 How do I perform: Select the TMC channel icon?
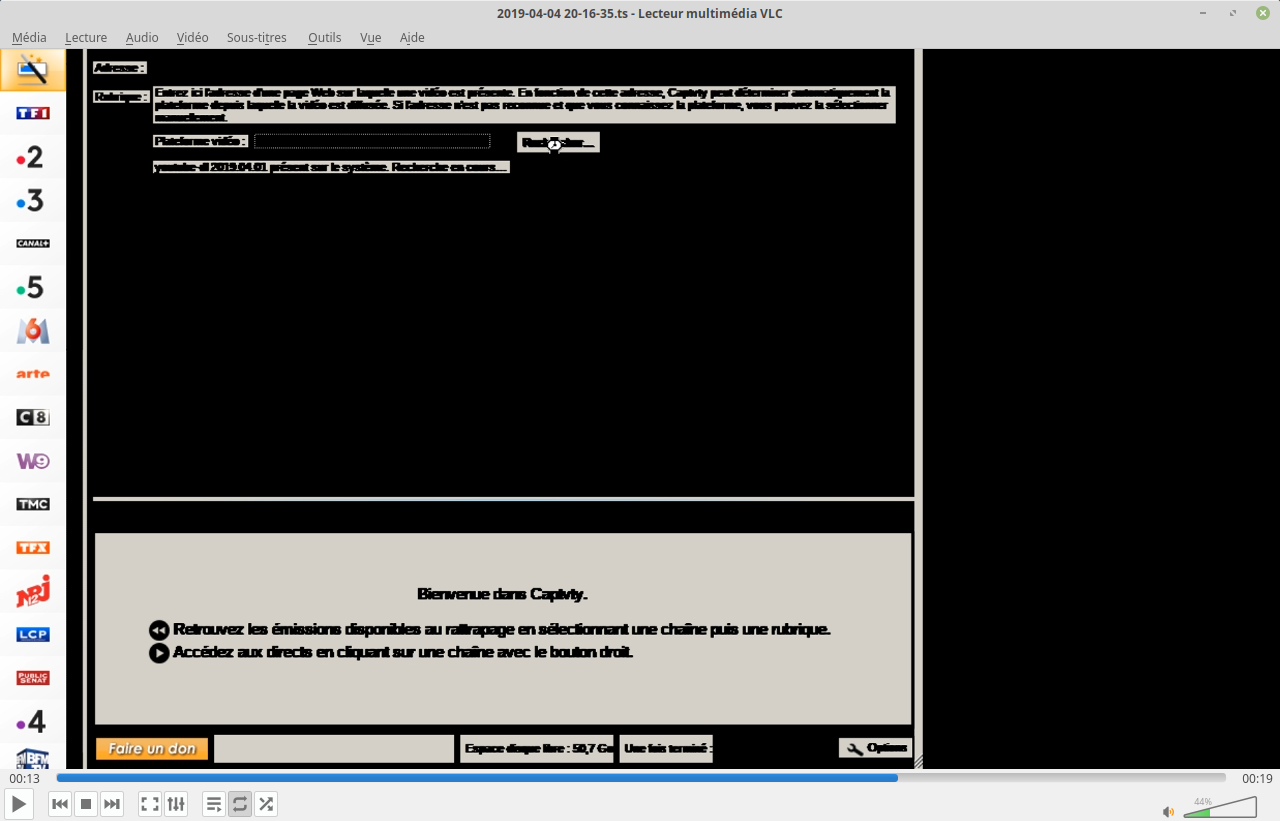point(32,504)
